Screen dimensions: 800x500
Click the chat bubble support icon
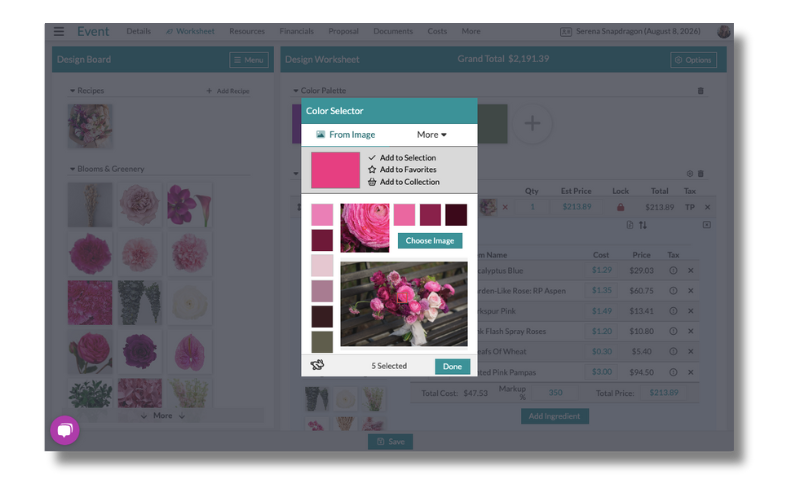pos(65,431)
